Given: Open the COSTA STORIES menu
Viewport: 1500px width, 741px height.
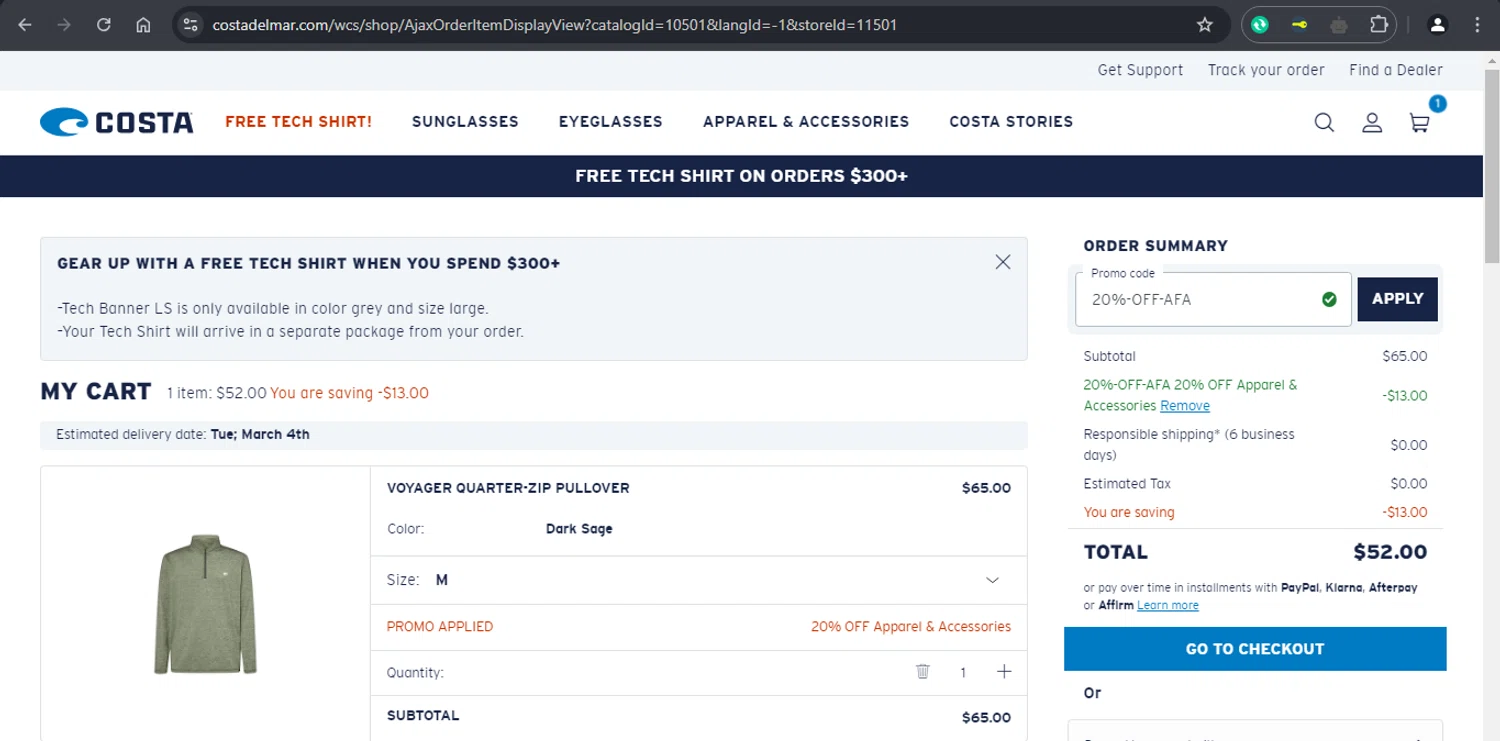Looking at the screenshot, I should 1011,122.
